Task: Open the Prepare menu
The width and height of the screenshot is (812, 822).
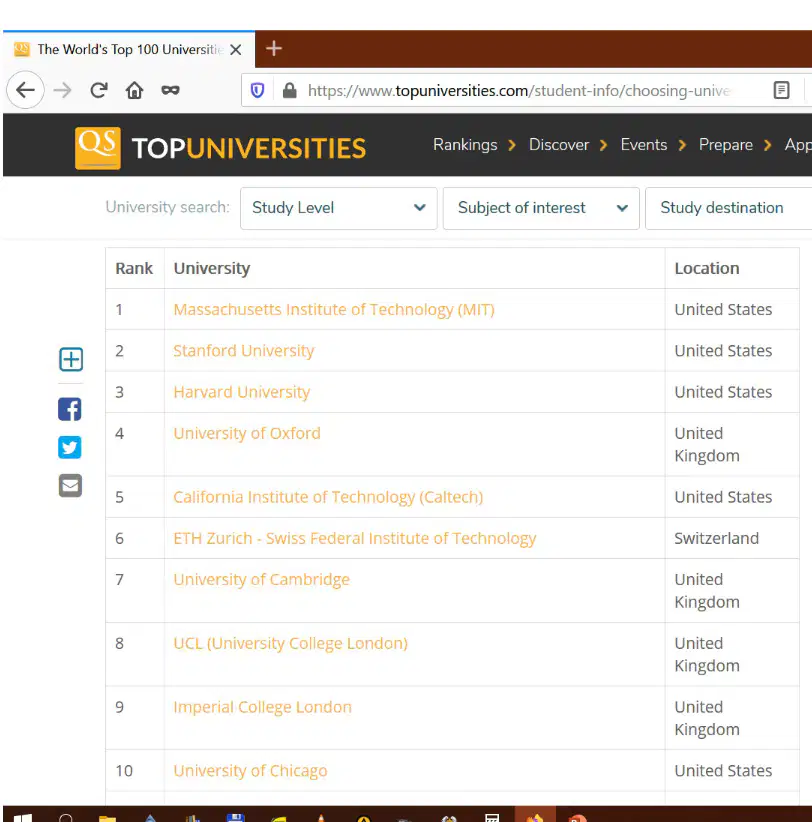Action: point(726,145)
